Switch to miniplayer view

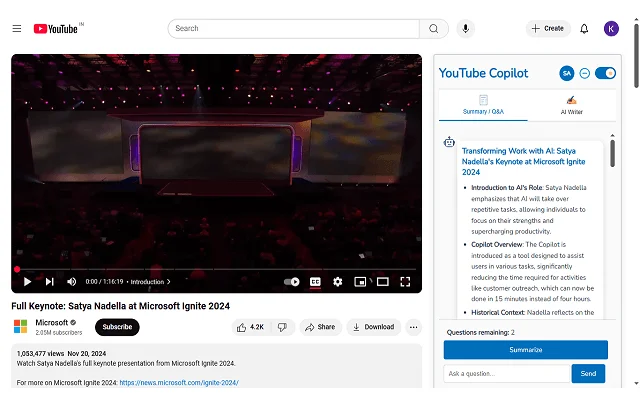[x=360, y=282]
